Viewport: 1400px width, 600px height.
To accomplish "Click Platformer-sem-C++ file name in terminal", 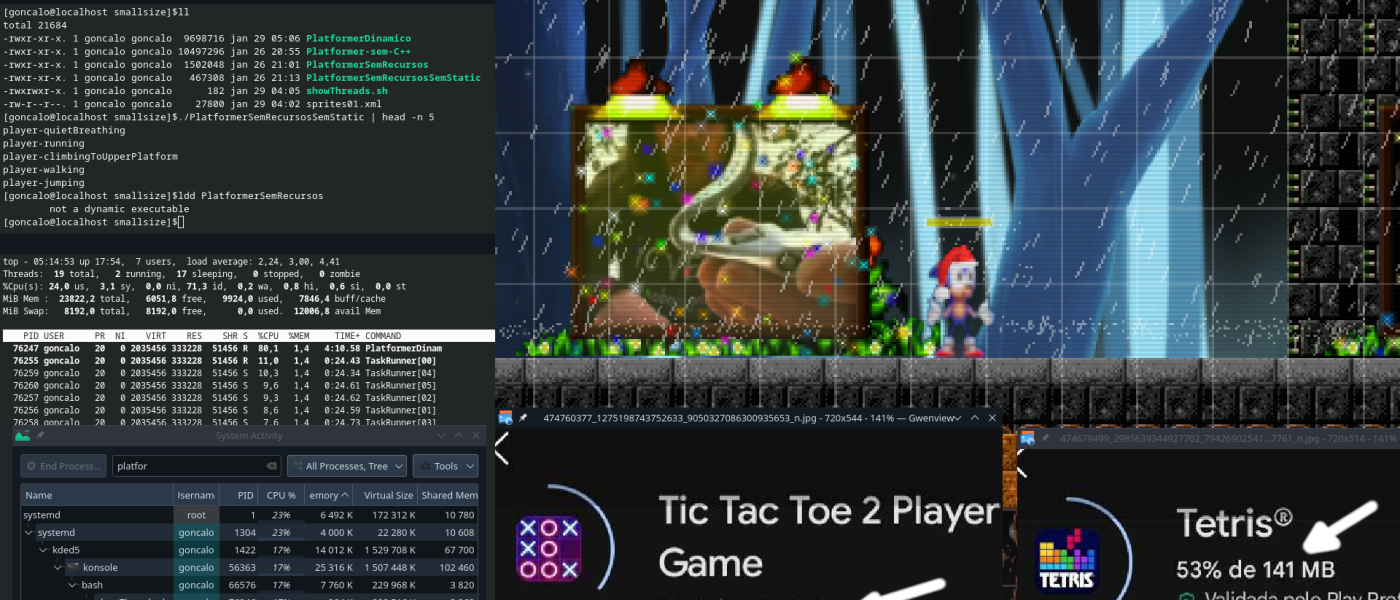I will point(359,50).
